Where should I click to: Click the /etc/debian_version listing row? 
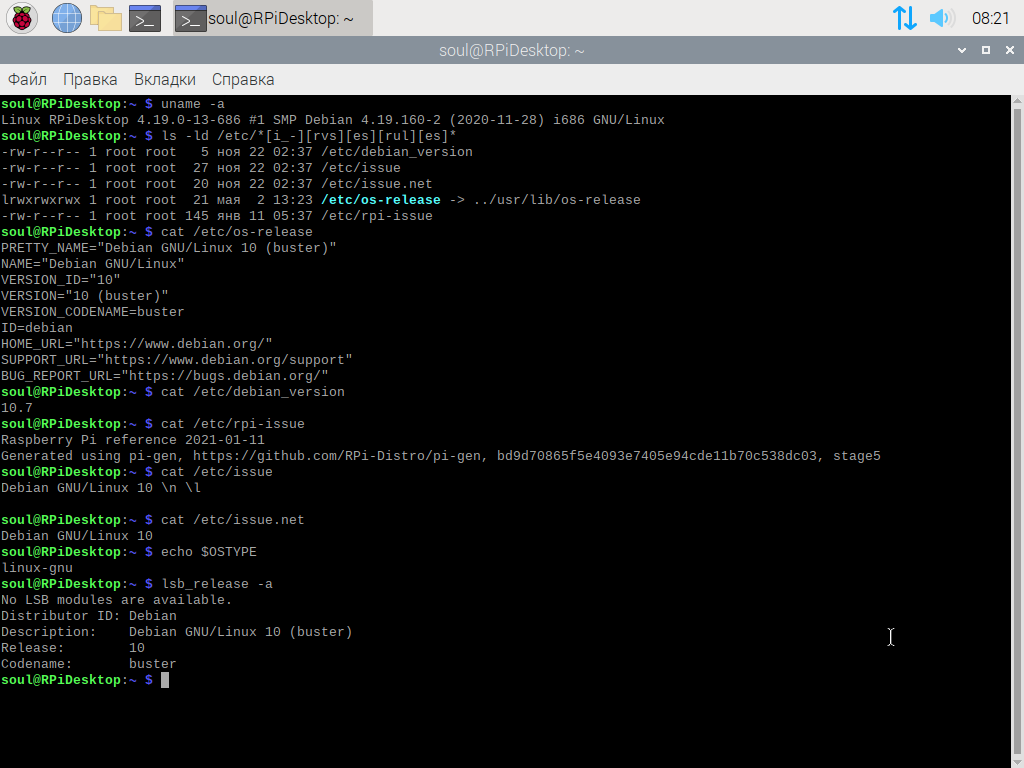[236, 152]
